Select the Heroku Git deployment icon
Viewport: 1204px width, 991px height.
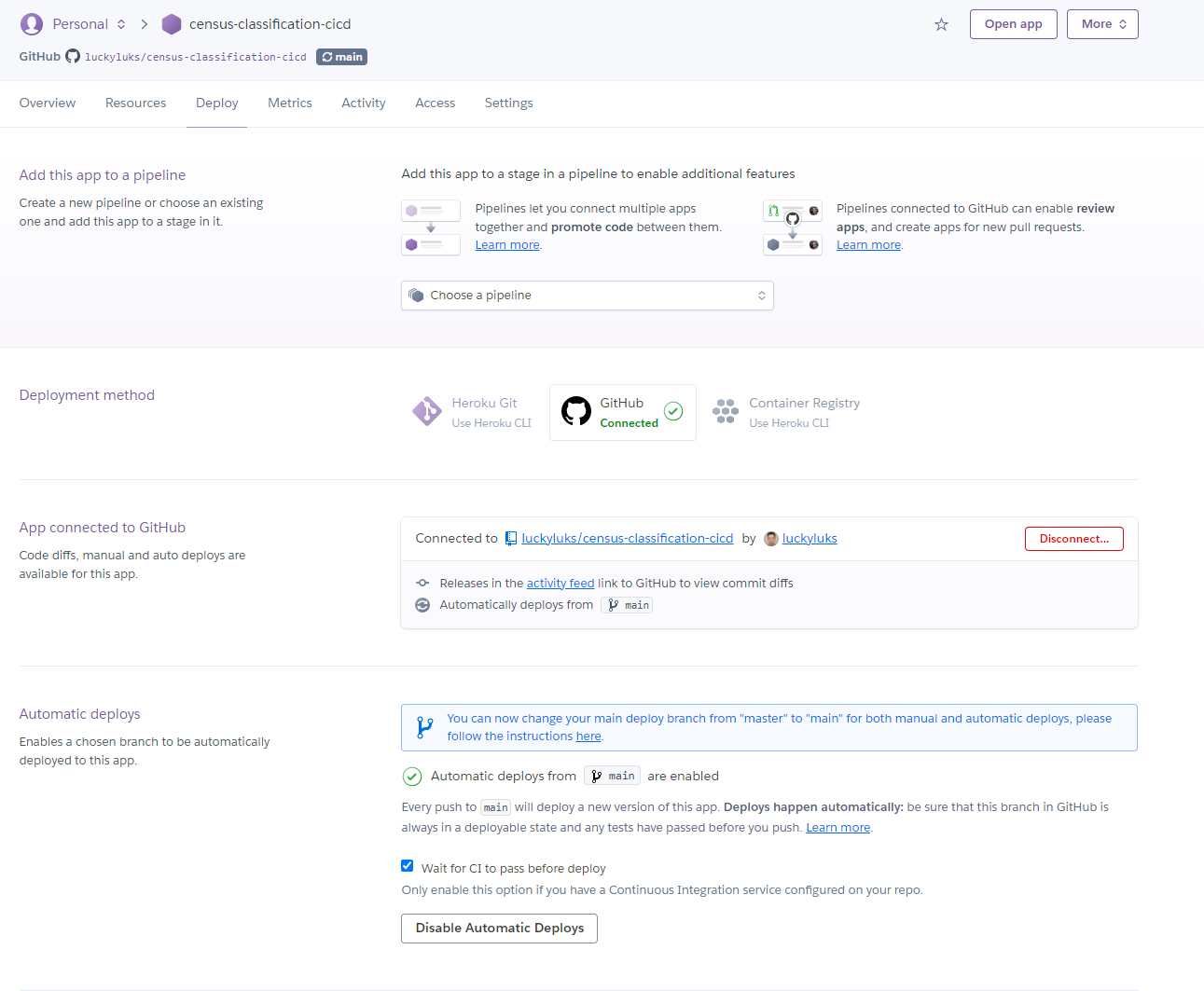(x=427, y=411)
